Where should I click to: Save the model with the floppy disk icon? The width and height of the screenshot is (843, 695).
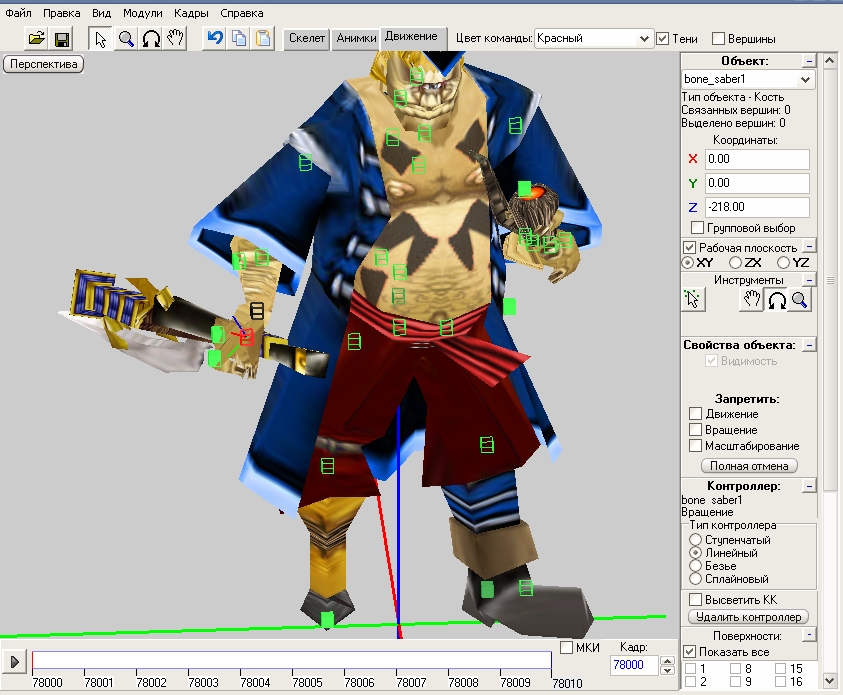[62, 39]
